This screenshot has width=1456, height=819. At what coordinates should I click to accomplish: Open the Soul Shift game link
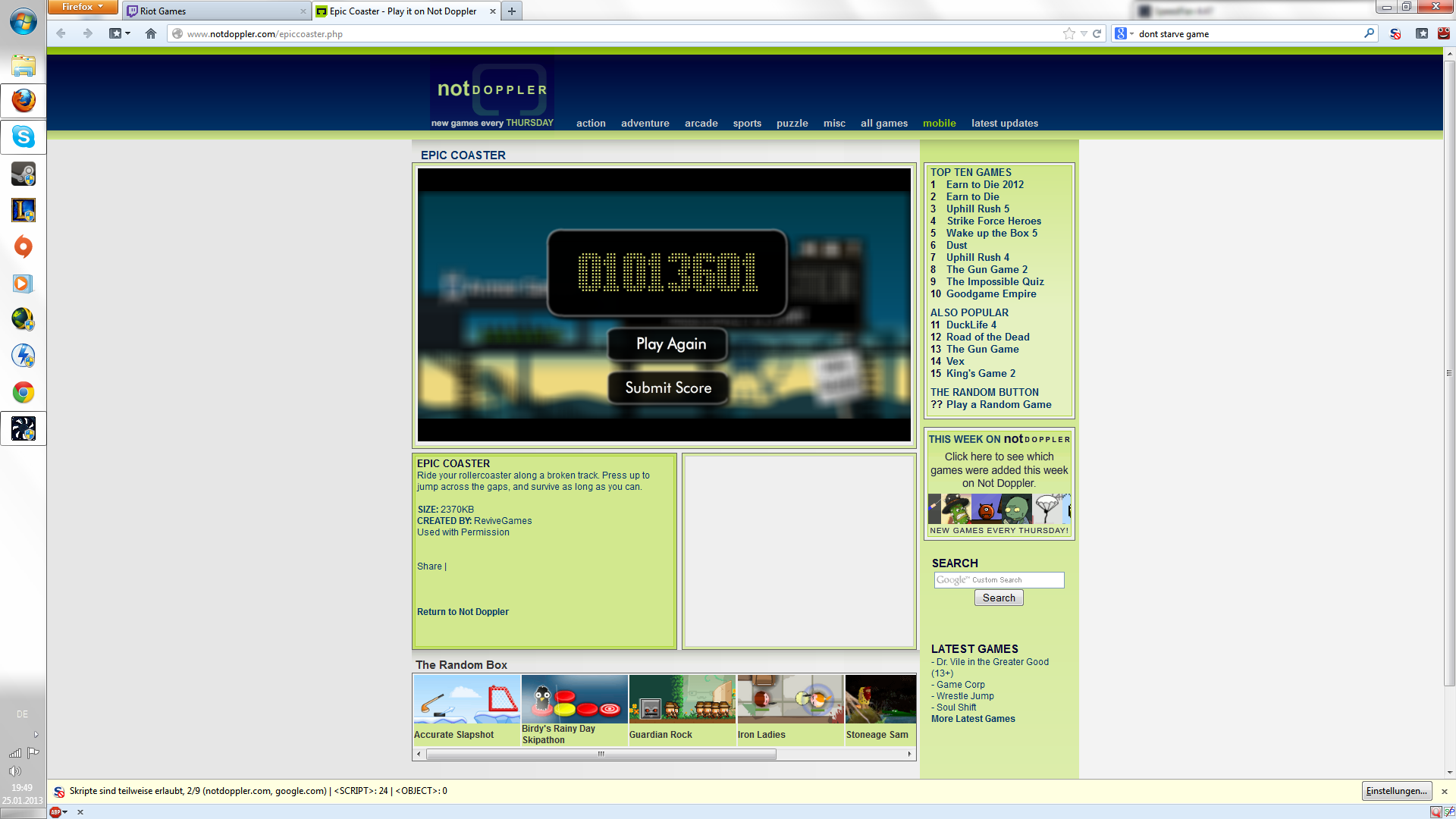956,708
